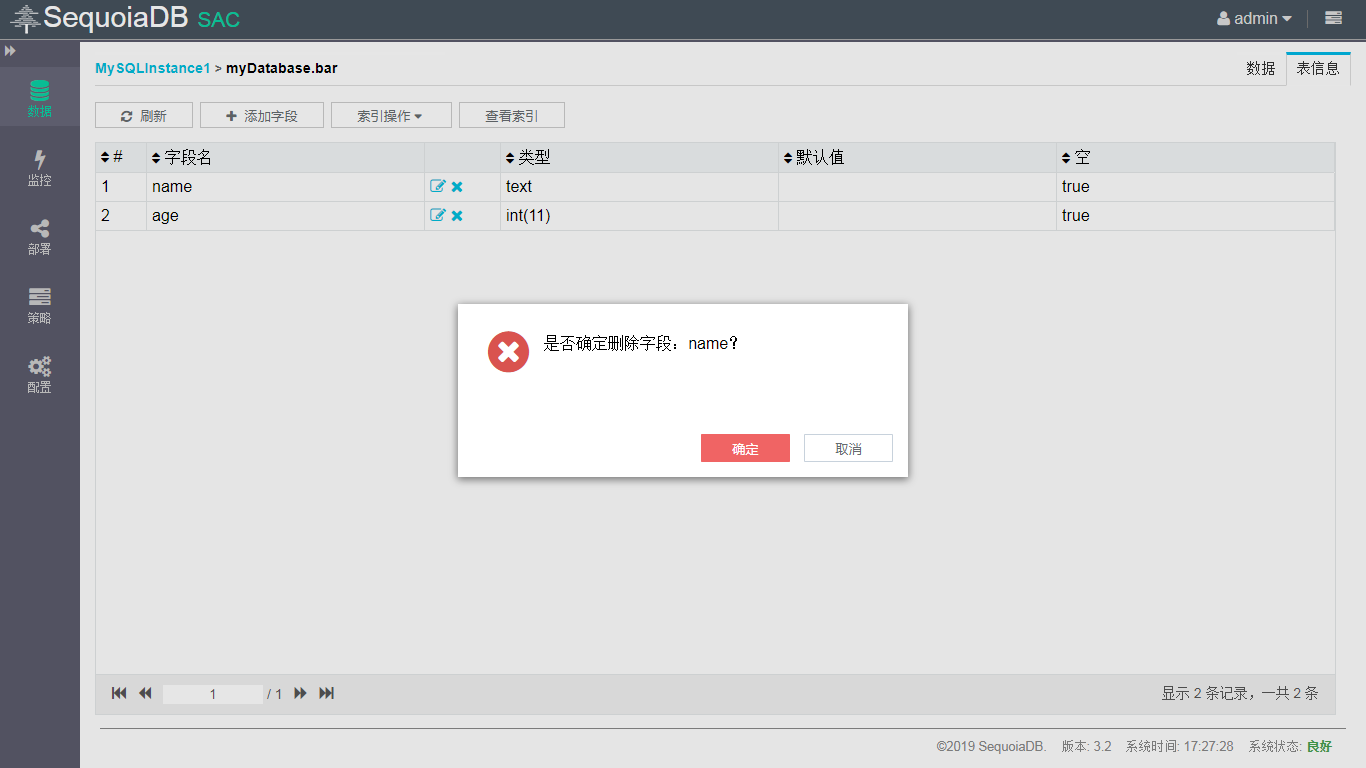Expand the 索引操作 dropdown menu

[x=391, y=116]
